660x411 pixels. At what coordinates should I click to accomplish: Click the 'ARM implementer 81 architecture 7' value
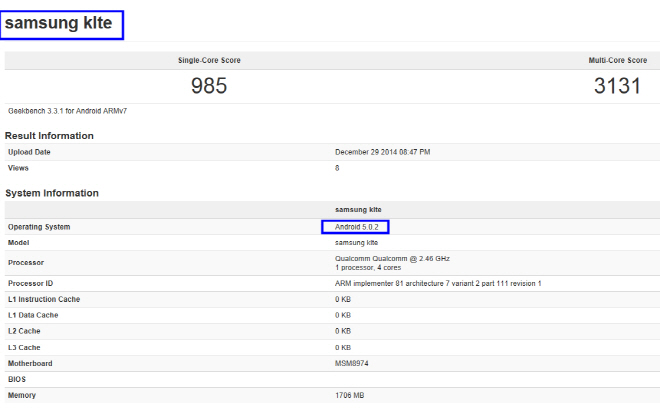(x=438, y=283)
